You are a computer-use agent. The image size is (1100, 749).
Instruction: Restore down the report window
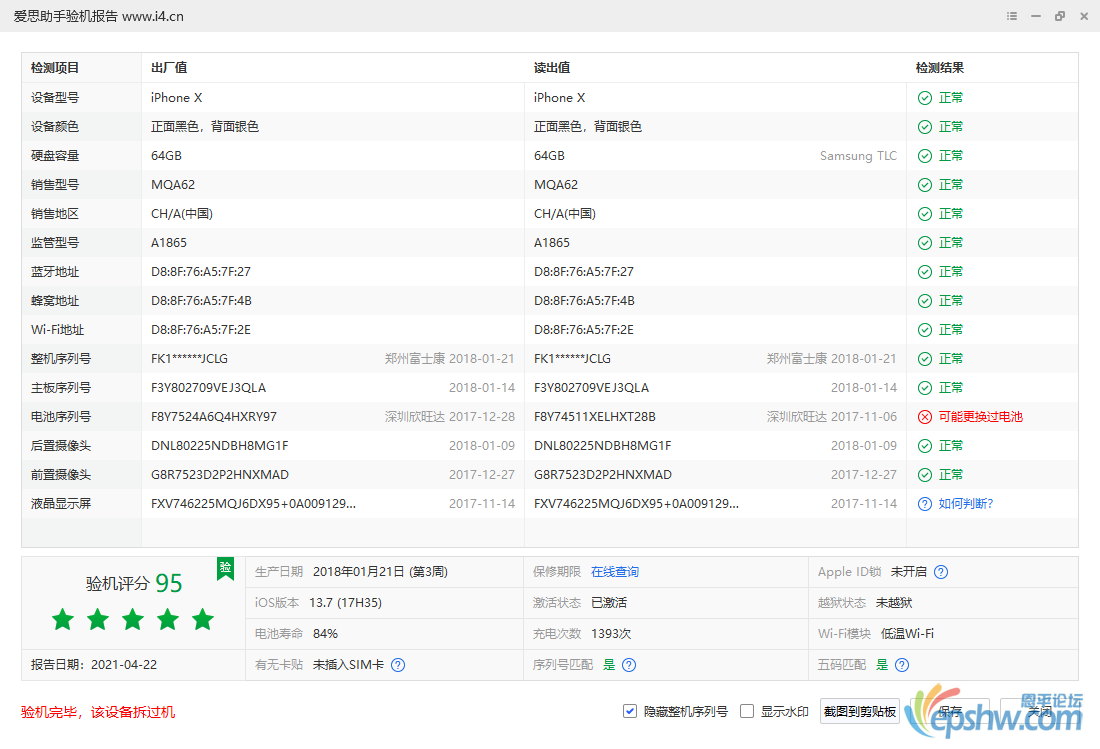tap(1060, 16)
